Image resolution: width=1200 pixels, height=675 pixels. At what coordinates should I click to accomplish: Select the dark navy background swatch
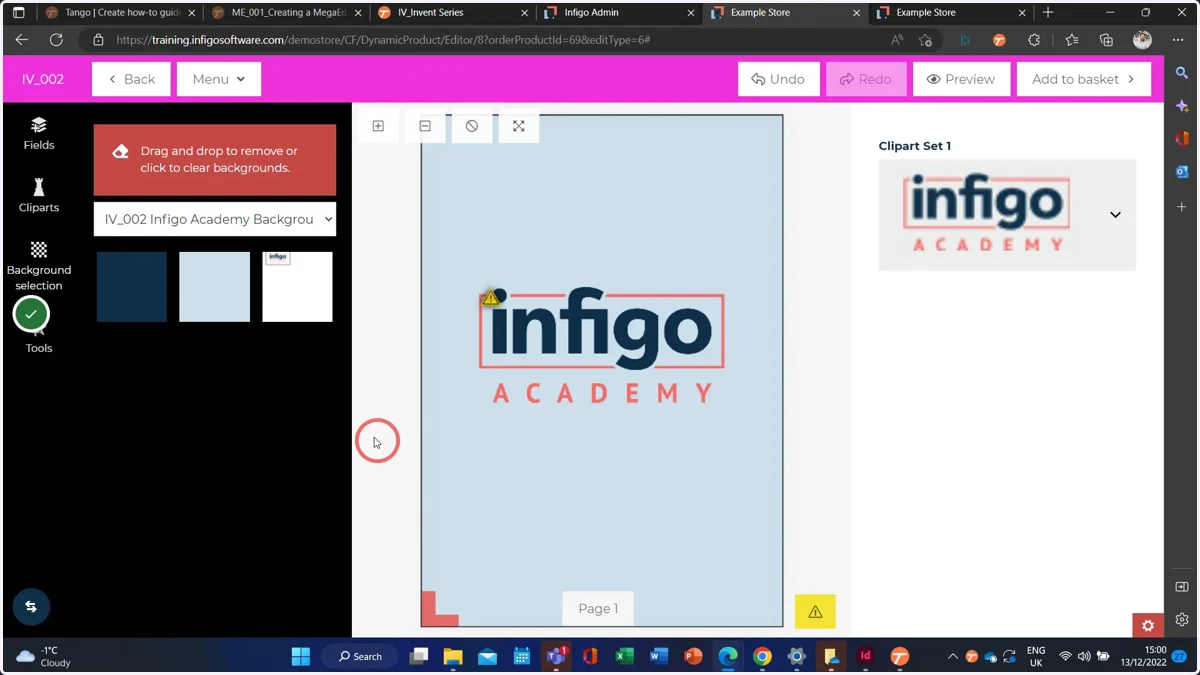click(x=132, y=287)
